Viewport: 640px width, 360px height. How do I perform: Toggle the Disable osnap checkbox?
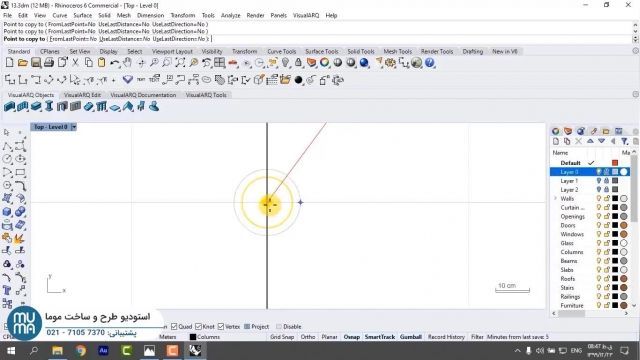click(x=279, y=327)
